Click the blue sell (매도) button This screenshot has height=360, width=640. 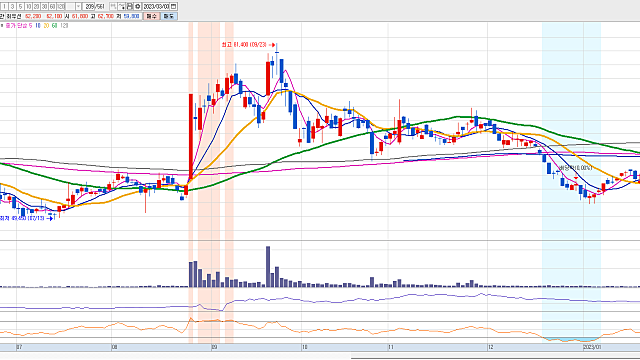pyautogui.click(x=169, y=16)
